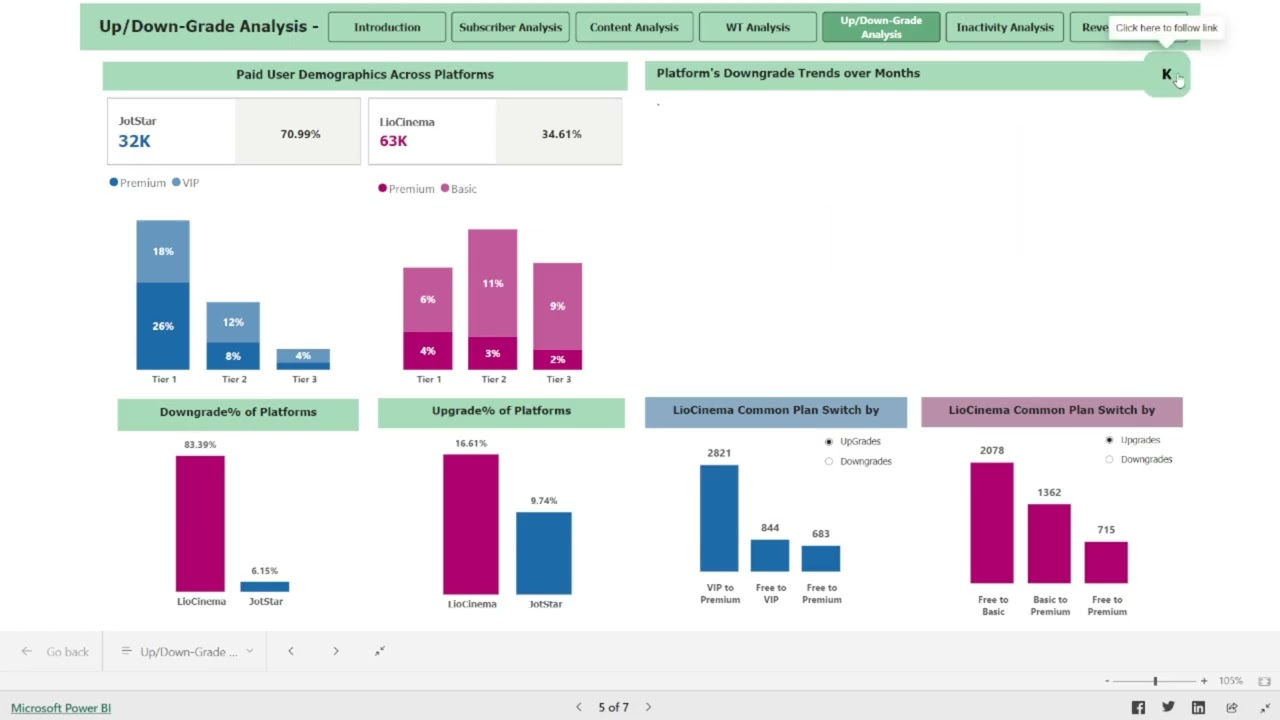Open Content Analysis tab

click(634, 27)
